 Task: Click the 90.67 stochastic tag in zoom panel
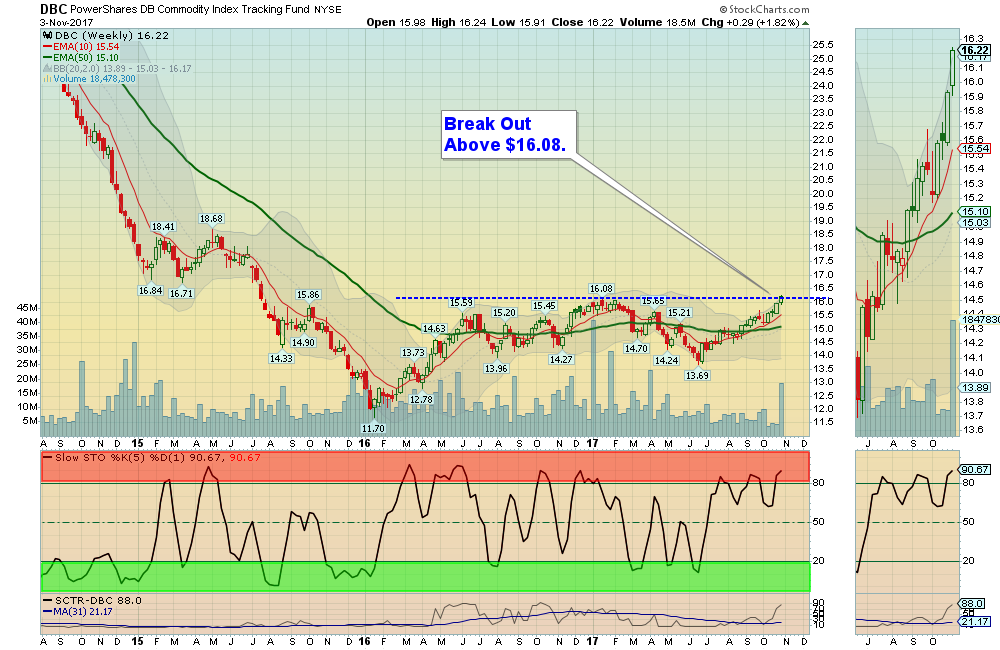[x=975, y=469]
